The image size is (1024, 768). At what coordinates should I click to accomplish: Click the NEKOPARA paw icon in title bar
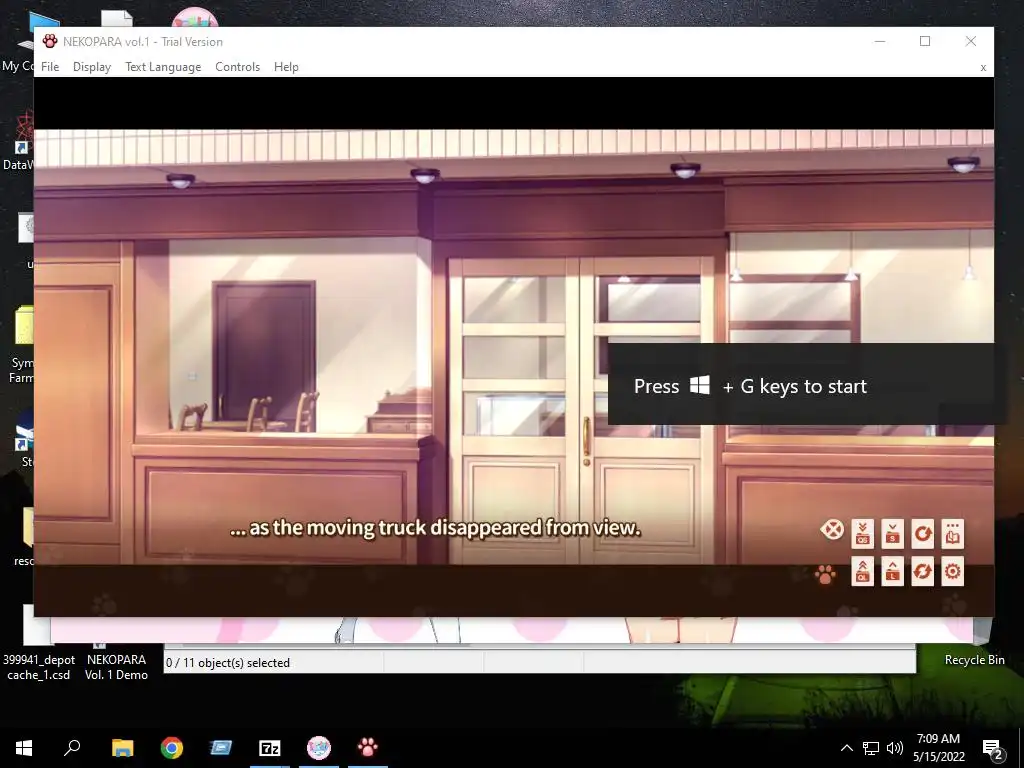[x=50, y=41]
